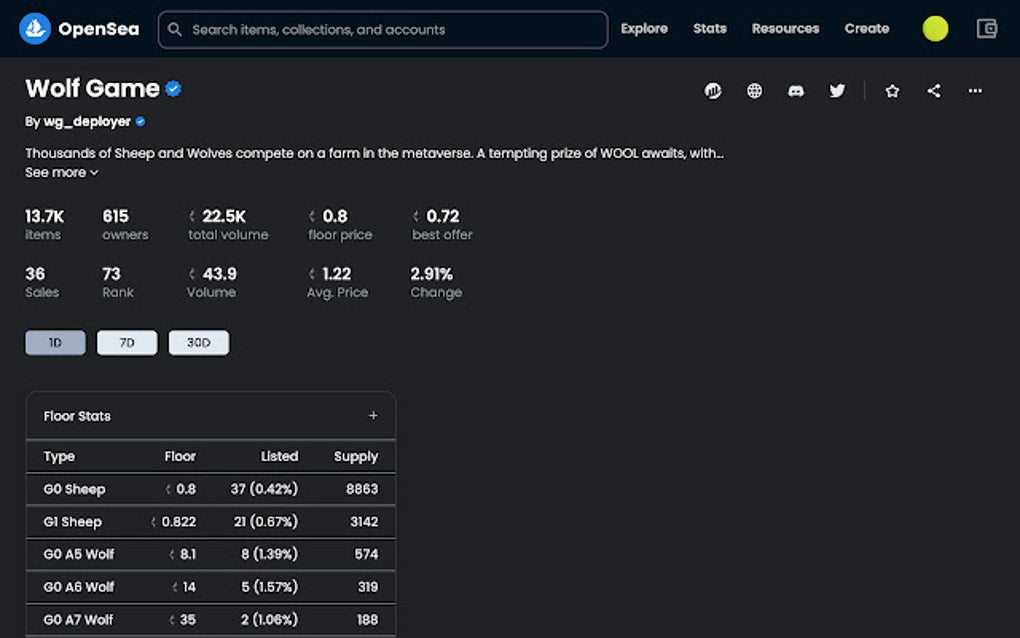Share the Wolf Game collection
1020x638 pixels.
(x=933, y=90)
